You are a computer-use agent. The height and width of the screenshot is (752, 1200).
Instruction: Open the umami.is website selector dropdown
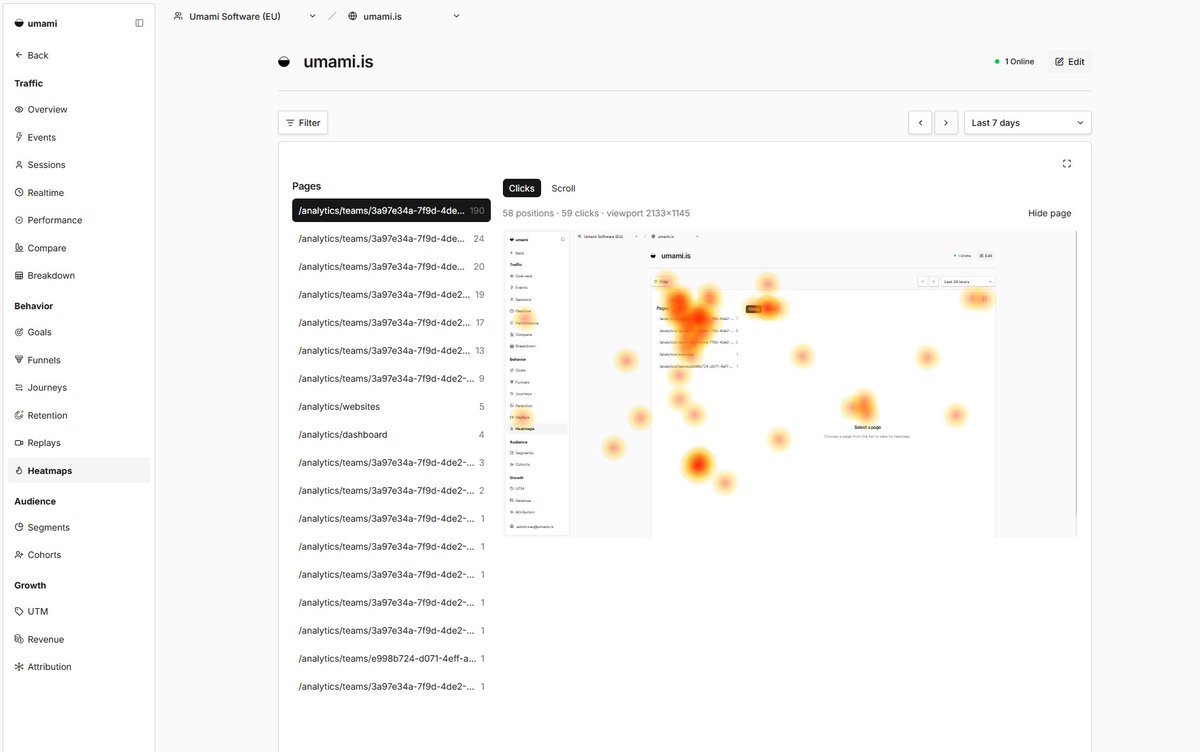click(x=404, y=16)
